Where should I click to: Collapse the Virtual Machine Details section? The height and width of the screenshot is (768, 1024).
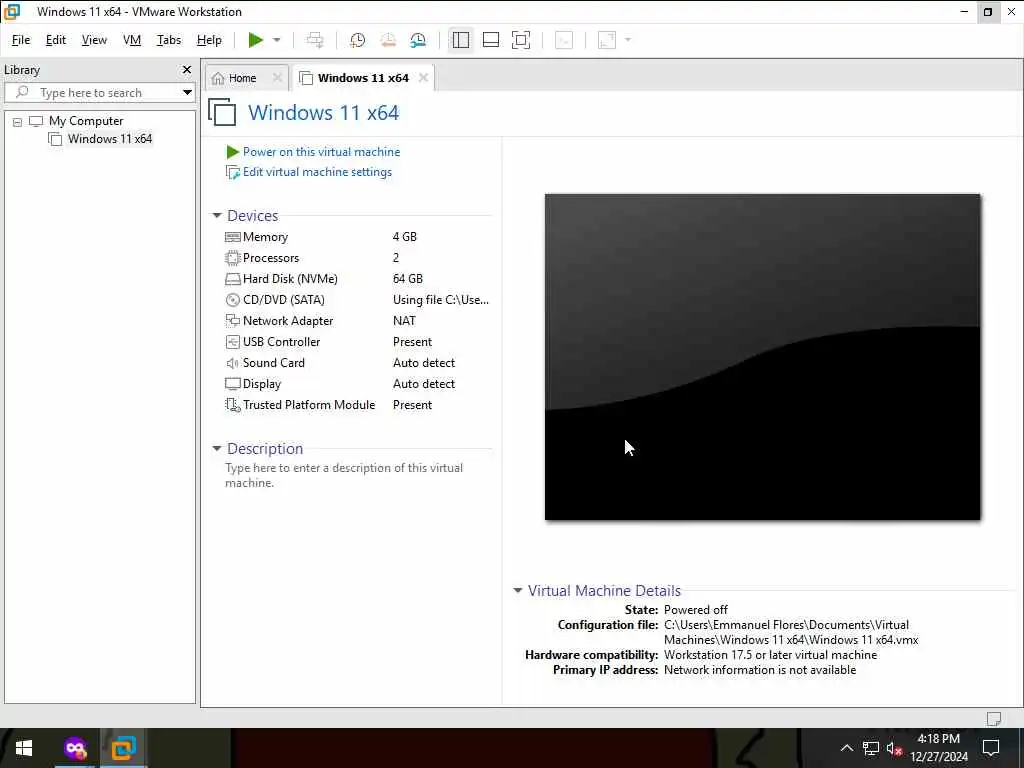(x=518, y=590)
